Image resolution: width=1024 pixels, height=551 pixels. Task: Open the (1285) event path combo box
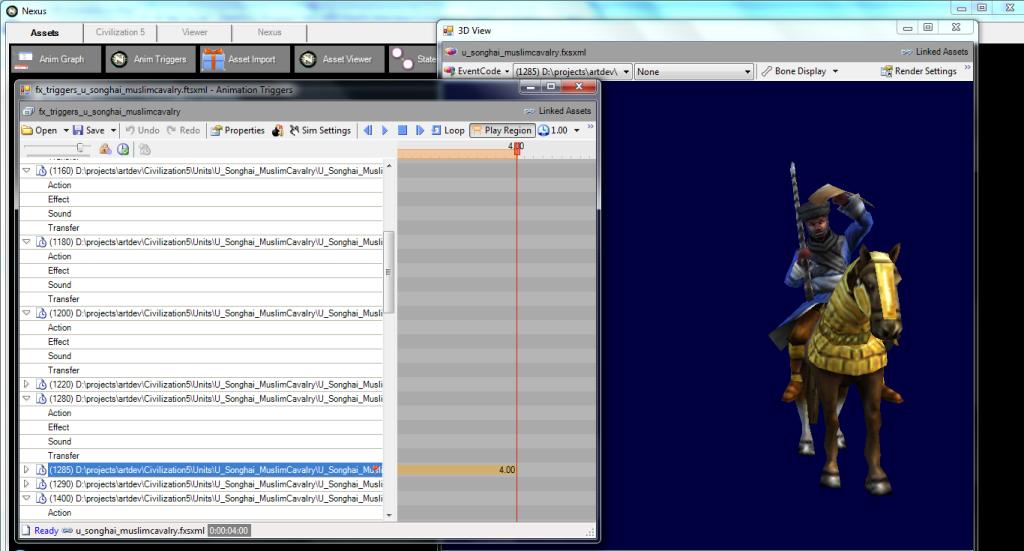[572, 71]
